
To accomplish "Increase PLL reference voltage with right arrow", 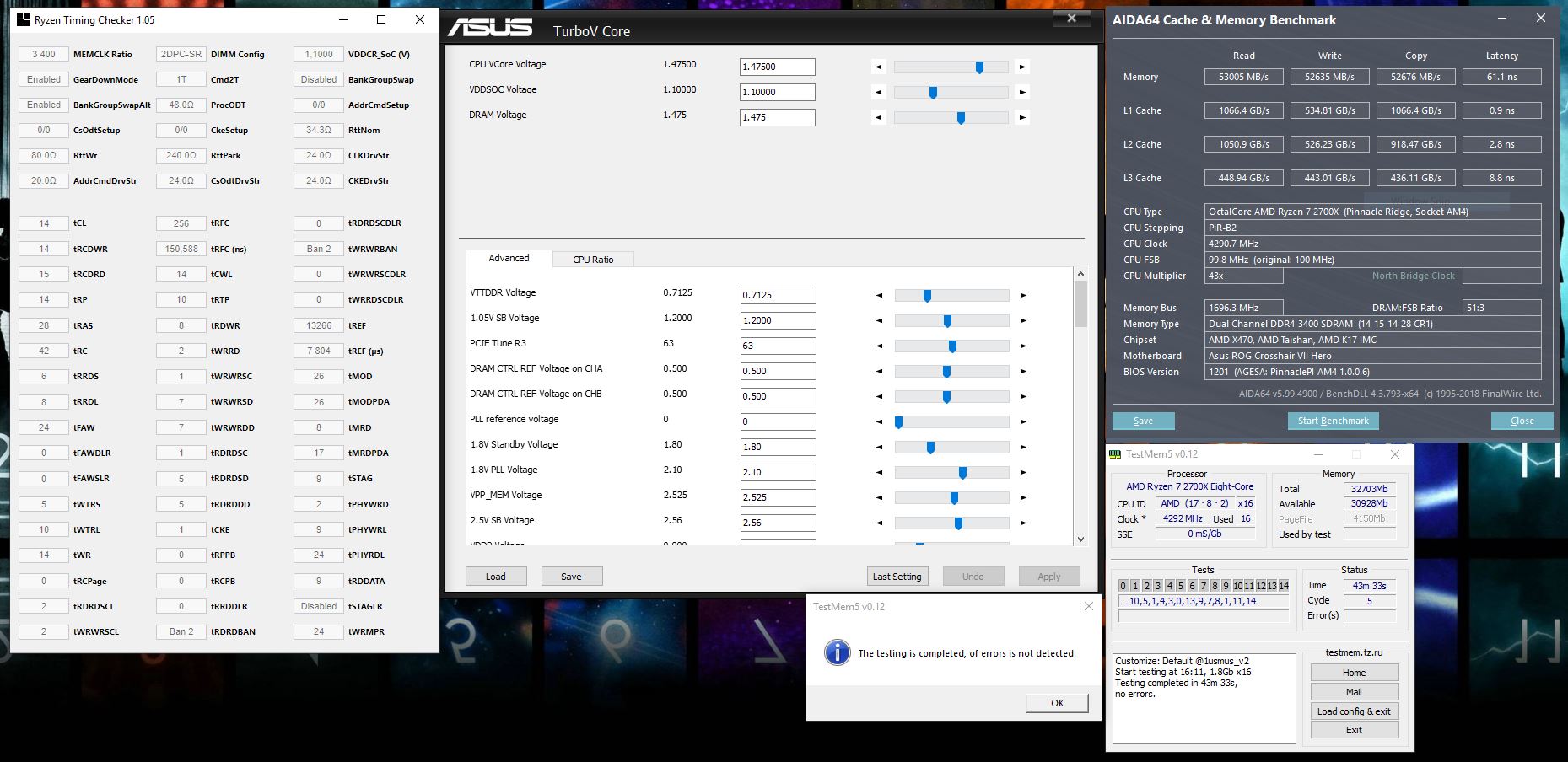I will (1023, 421).
